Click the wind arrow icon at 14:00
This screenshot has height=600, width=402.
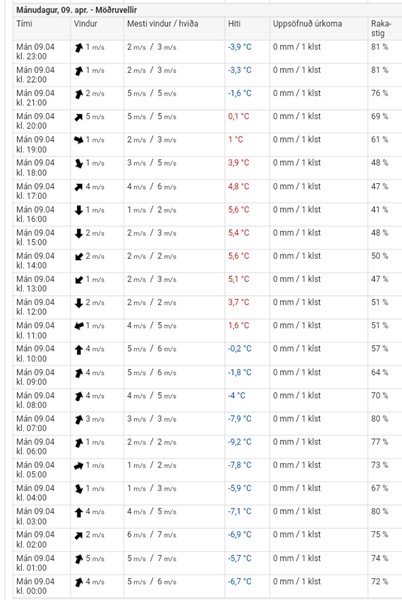[x=79, y=256]
